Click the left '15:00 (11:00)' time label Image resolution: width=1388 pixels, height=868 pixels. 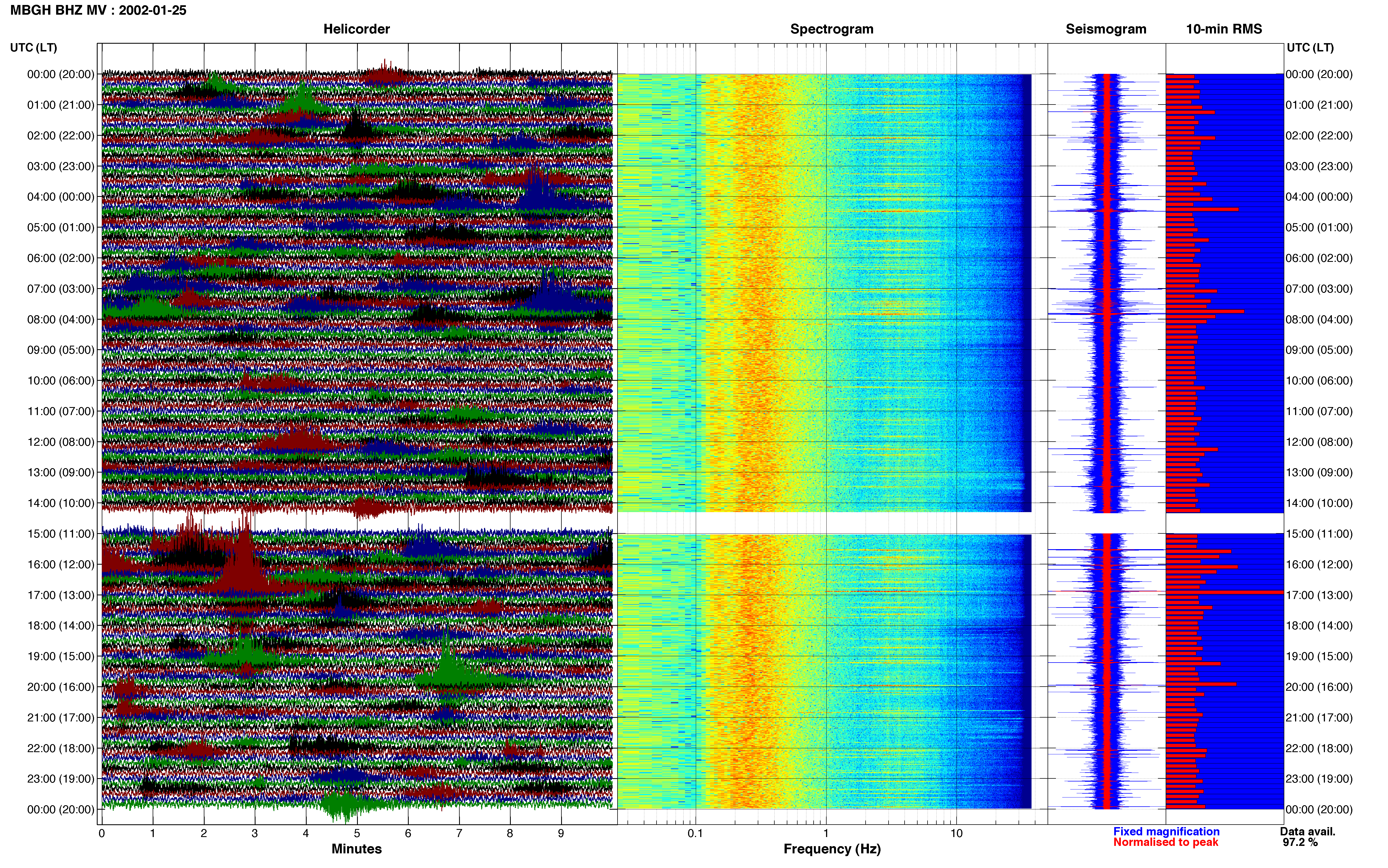[61, 534]
